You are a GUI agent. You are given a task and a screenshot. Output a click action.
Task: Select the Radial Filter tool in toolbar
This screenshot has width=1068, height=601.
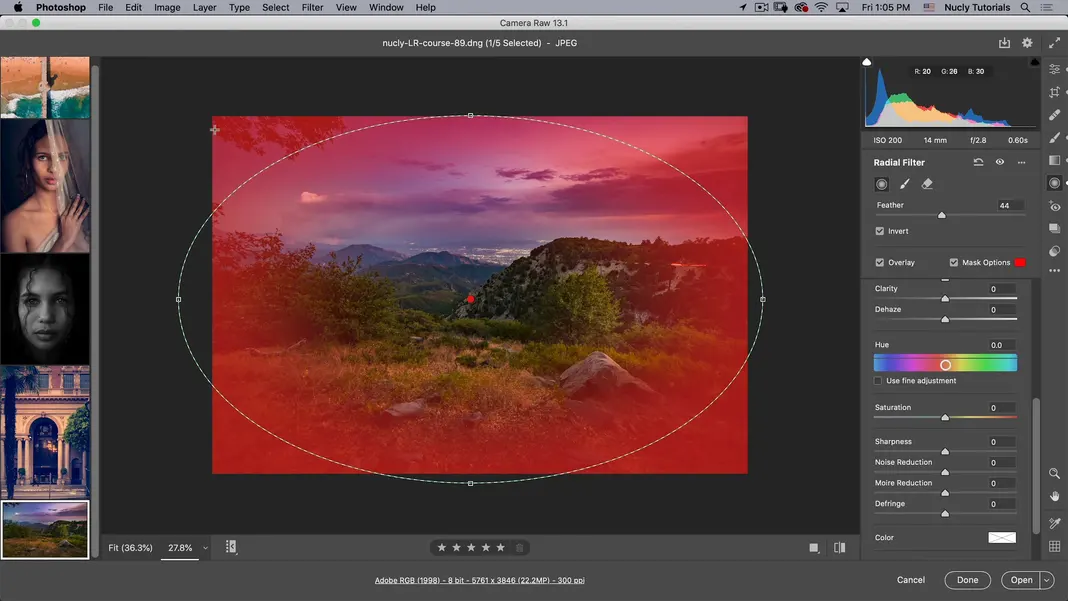click(x=1054, y=183)
